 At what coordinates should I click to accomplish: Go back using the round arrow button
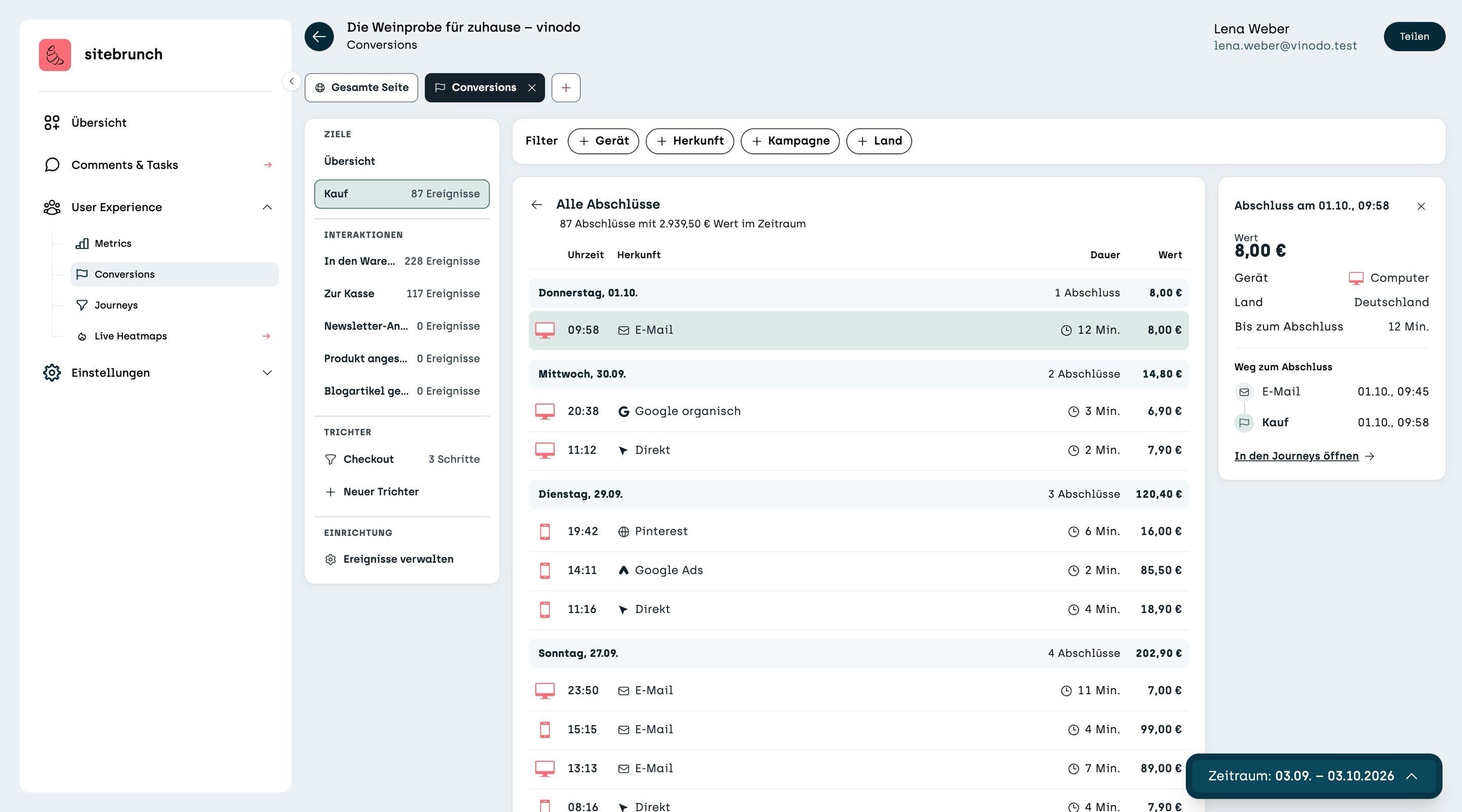pos(319,37)
